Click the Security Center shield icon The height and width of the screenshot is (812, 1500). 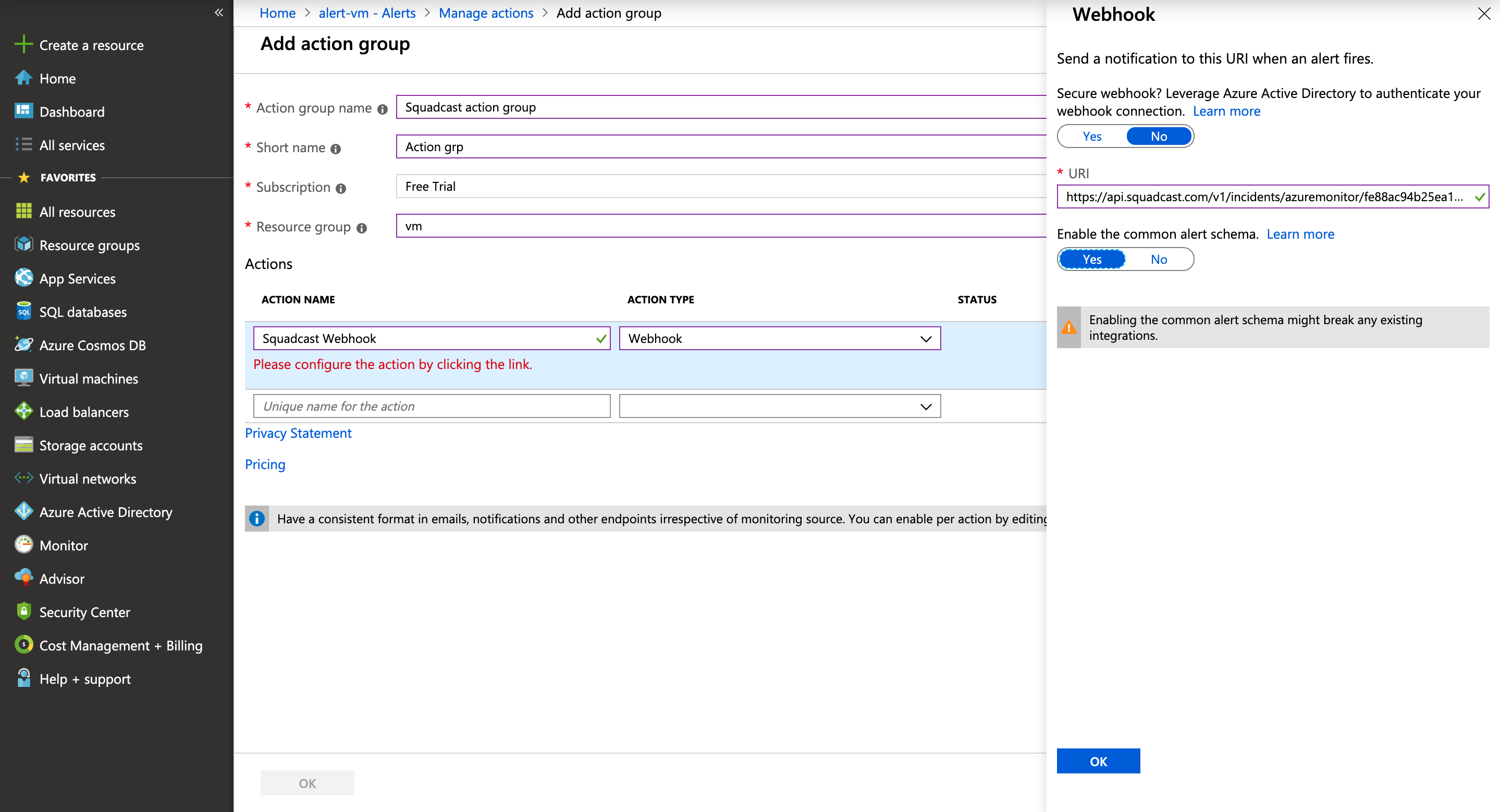[23, 611]
